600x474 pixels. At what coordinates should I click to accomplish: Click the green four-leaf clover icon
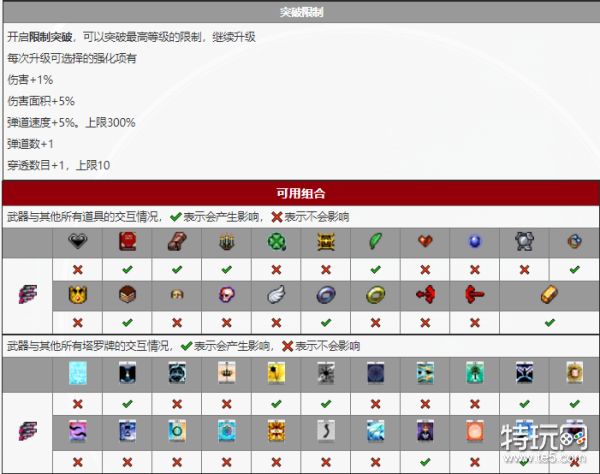[275, 242]
